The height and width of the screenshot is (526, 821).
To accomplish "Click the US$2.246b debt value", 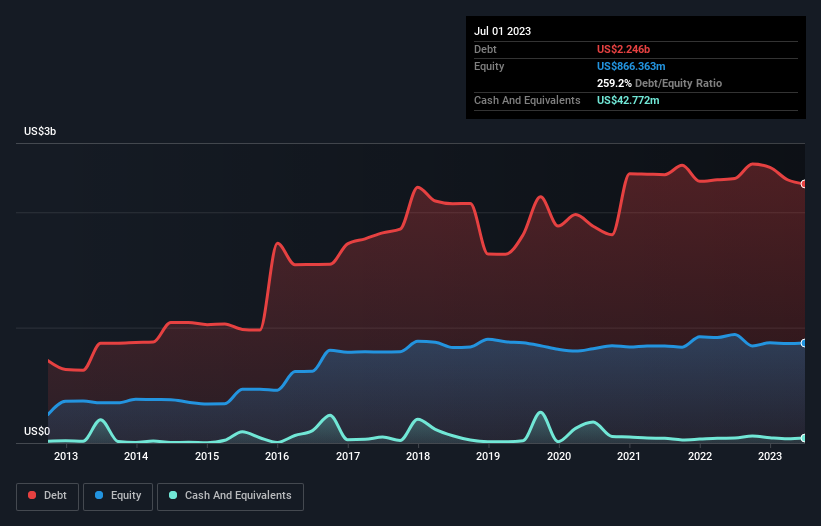I will click(623, 49).
